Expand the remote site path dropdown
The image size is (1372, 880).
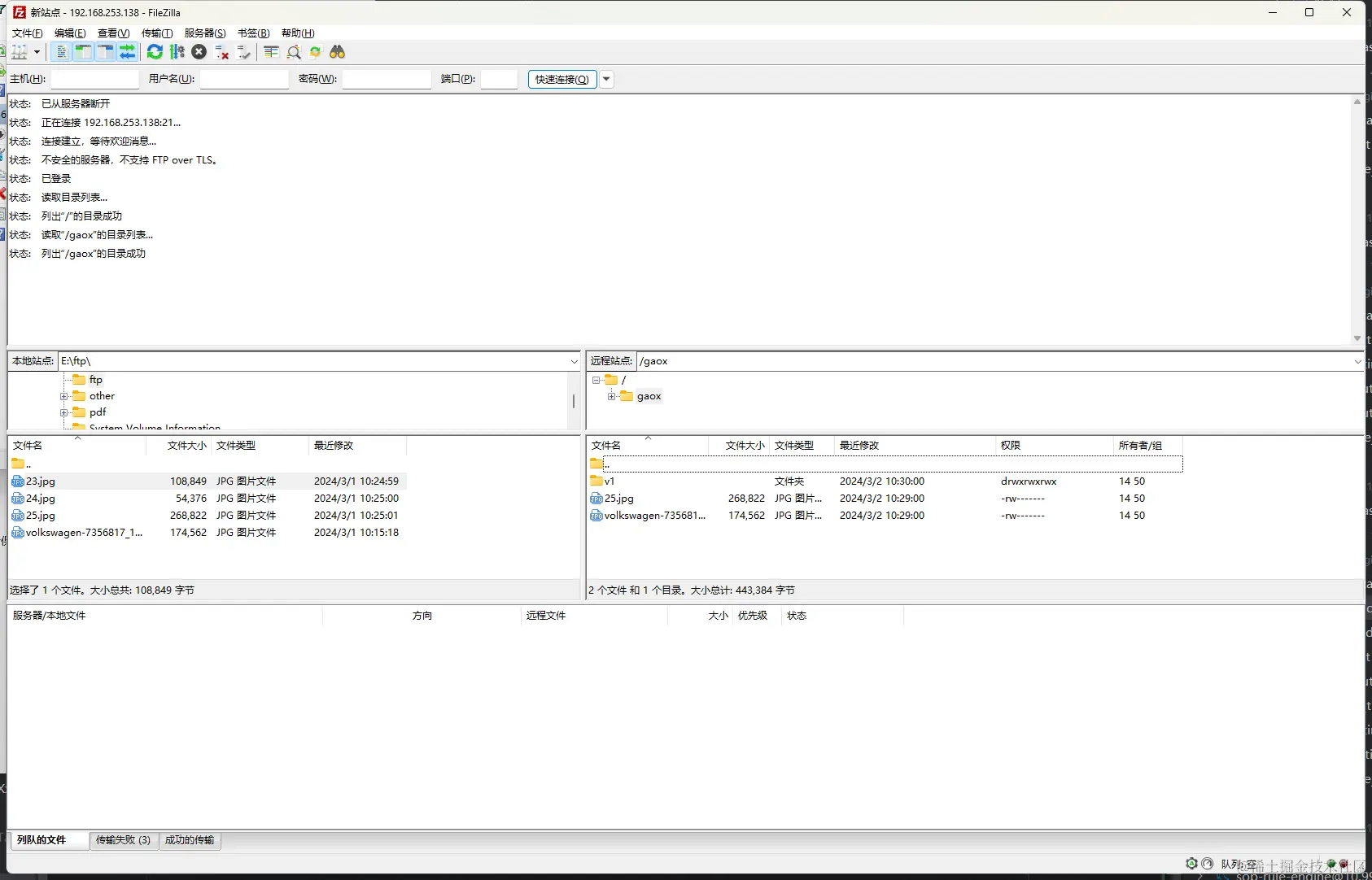click(x=1357, y=361)
